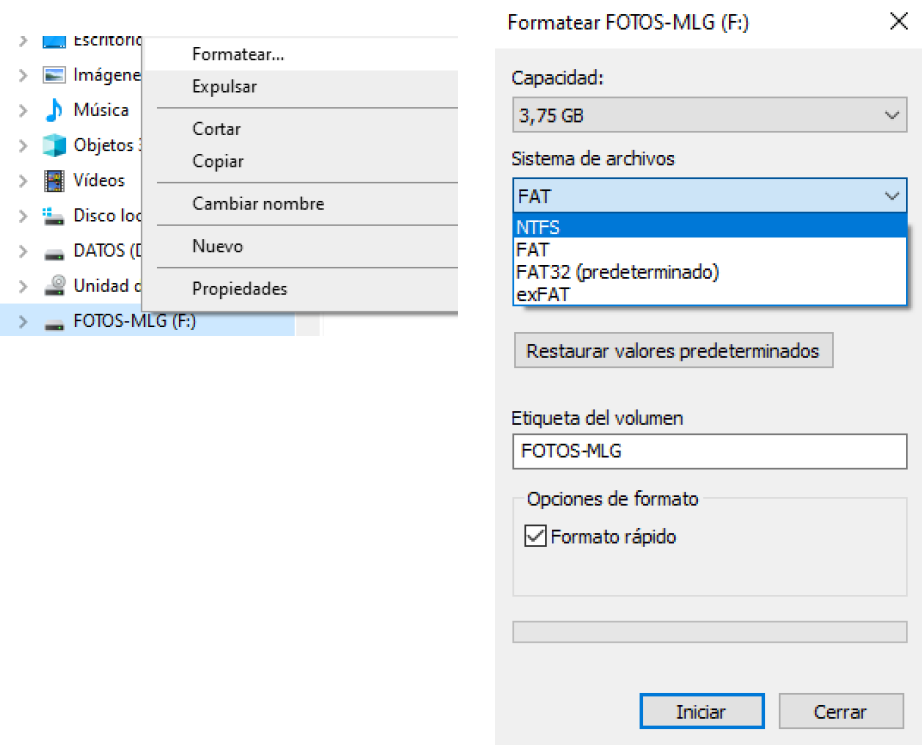Click Restaurar valores predeterminados button
Viewport: 924px width, 745px height.
[672, 351]
